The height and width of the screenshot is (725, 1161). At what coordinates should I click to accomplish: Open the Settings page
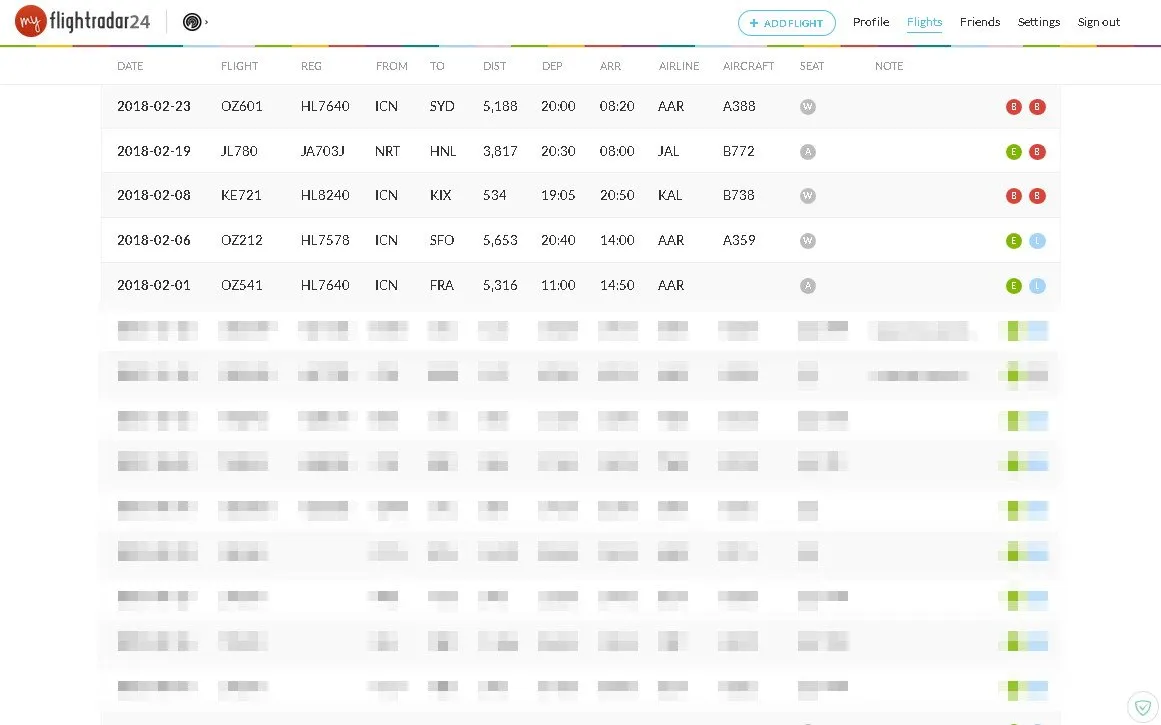1039,22
